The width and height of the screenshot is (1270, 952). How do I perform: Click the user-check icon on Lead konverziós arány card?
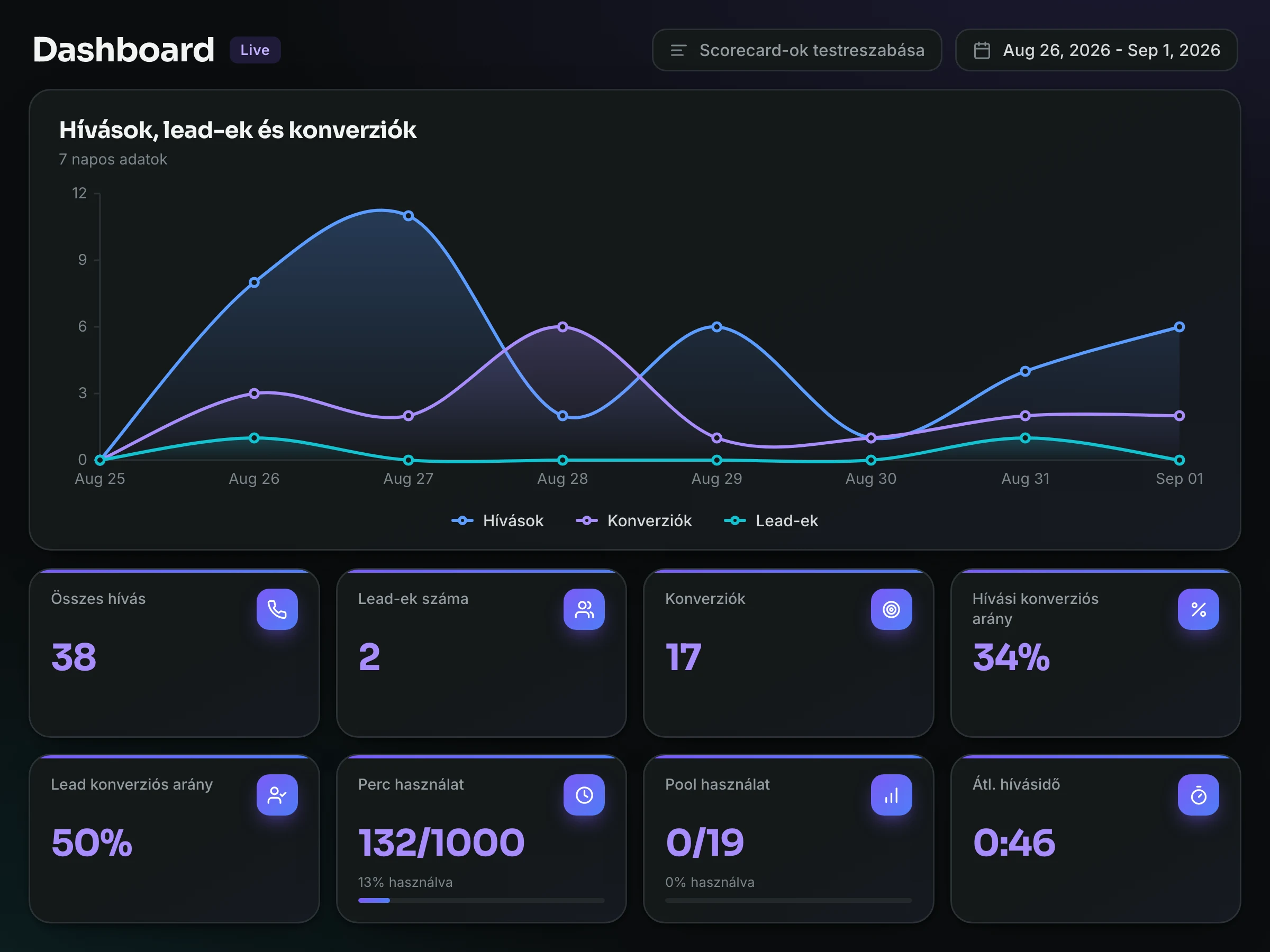277,795
